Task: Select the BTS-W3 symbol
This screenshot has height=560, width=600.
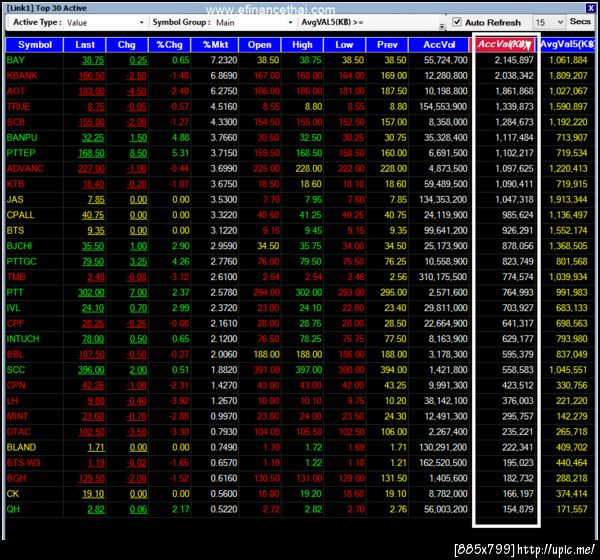Action: [23, 463]
